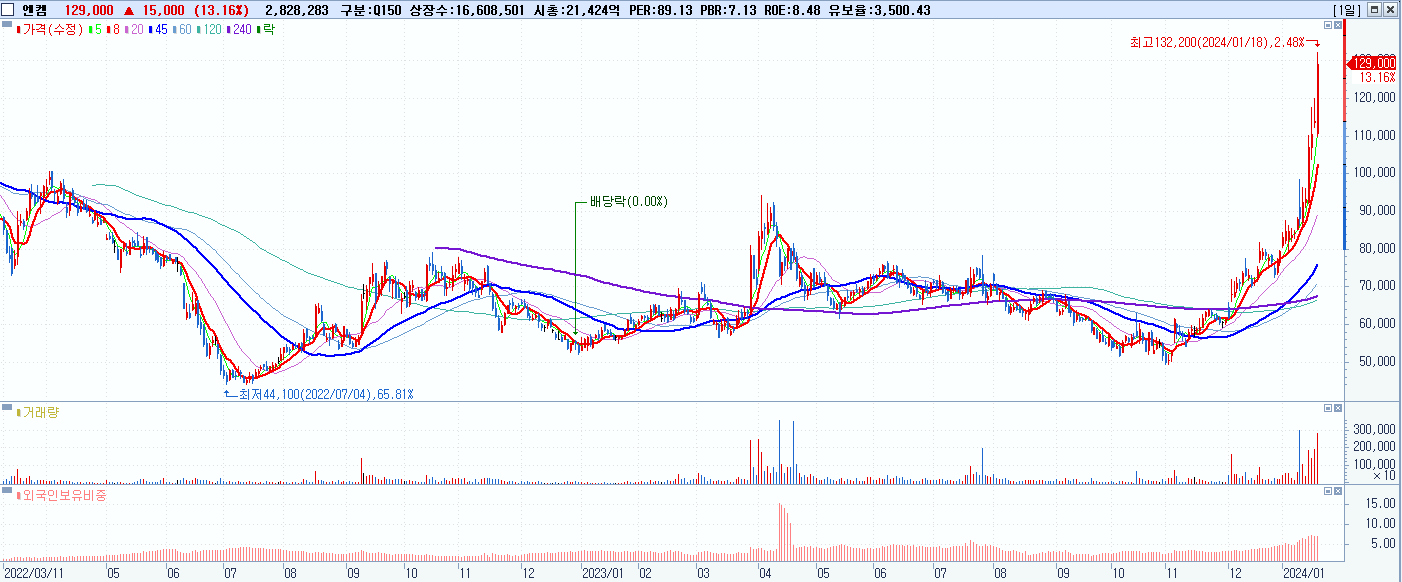Click the ×10 volume scale label

tap(1384, 476)
